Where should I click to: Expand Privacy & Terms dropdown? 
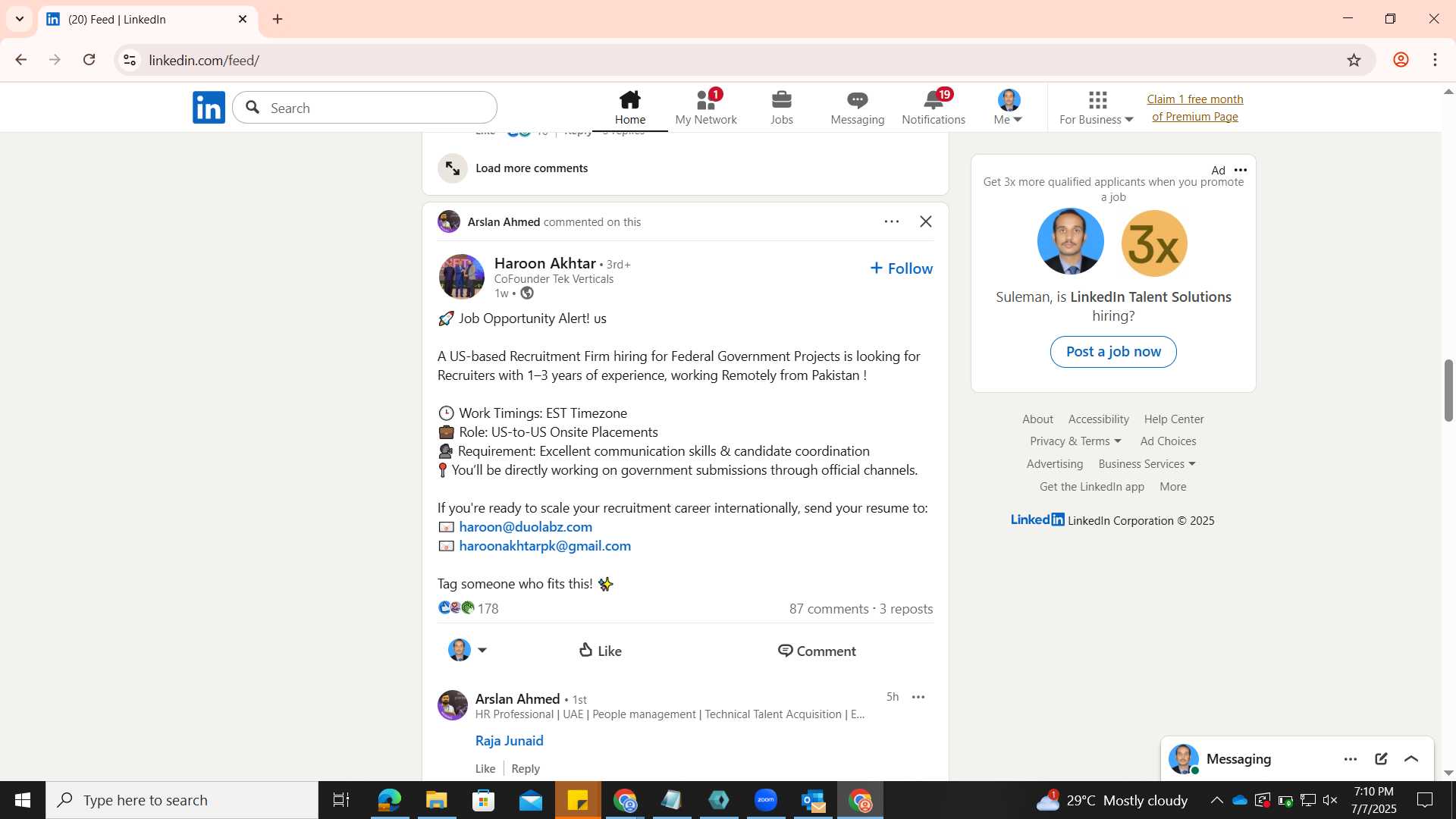[x=1075, y=441]
